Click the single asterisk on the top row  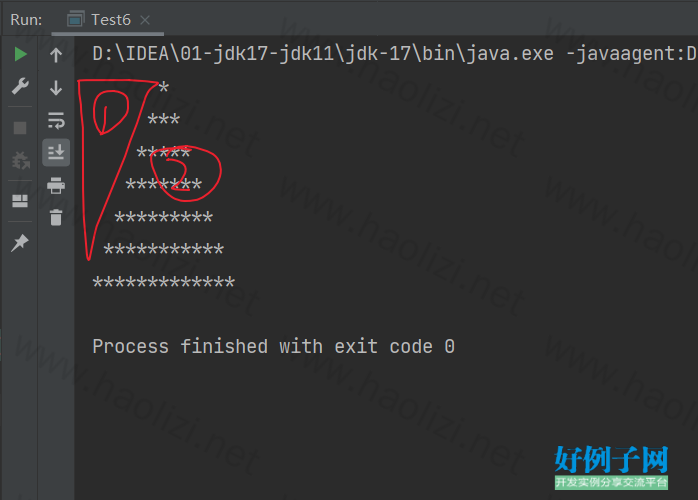(x=164, y=87)
